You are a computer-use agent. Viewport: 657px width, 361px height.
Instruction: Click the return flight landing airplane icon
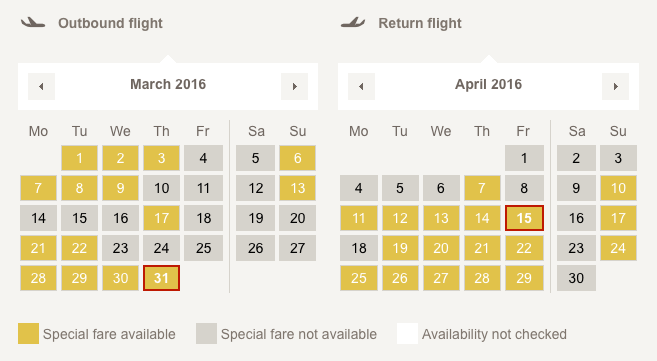(353, 23)
